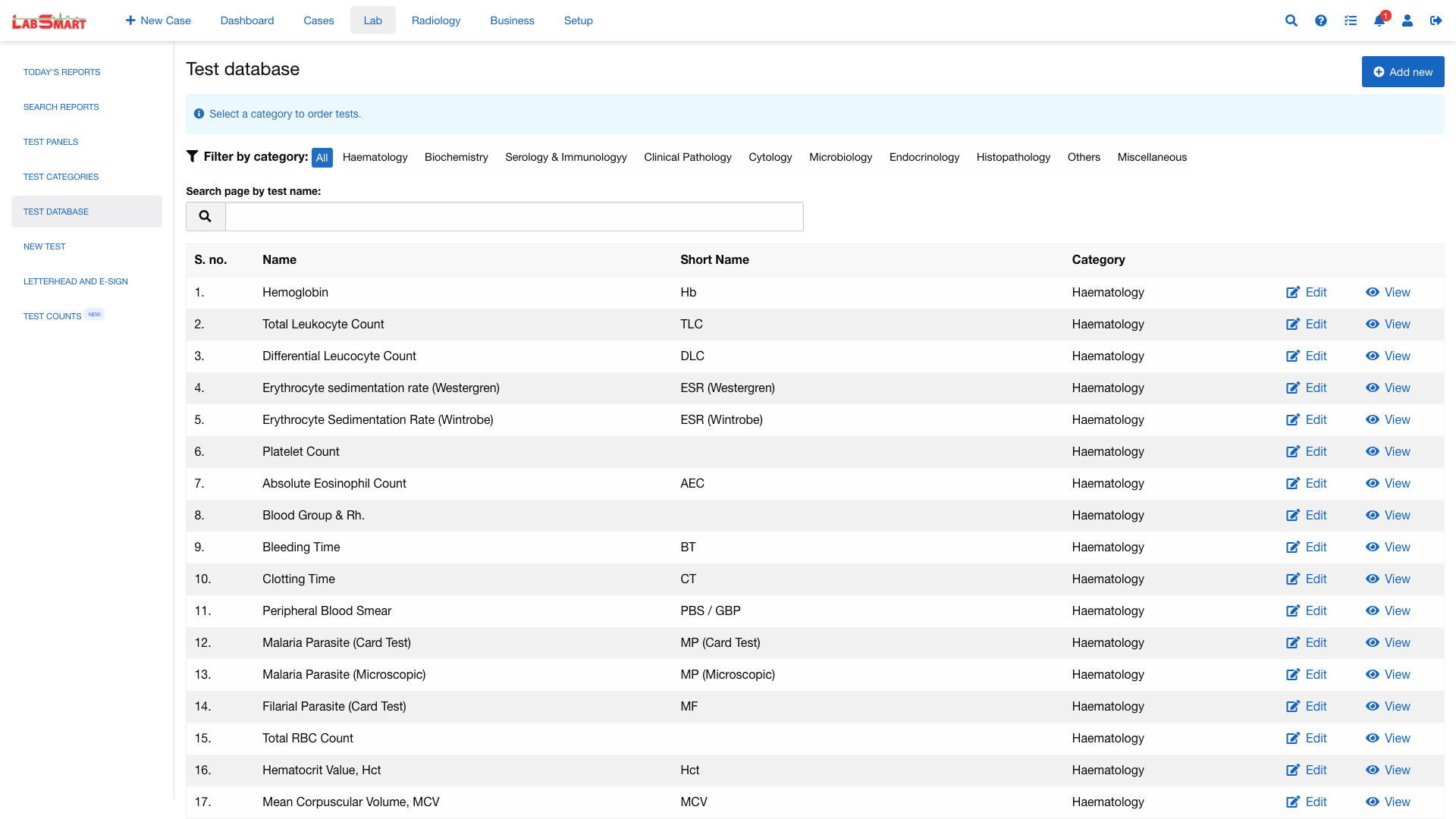Screen dimensions: 1456x819
Task: Select the All category filter
Action: pyautogui.click(x=322, y=158)
